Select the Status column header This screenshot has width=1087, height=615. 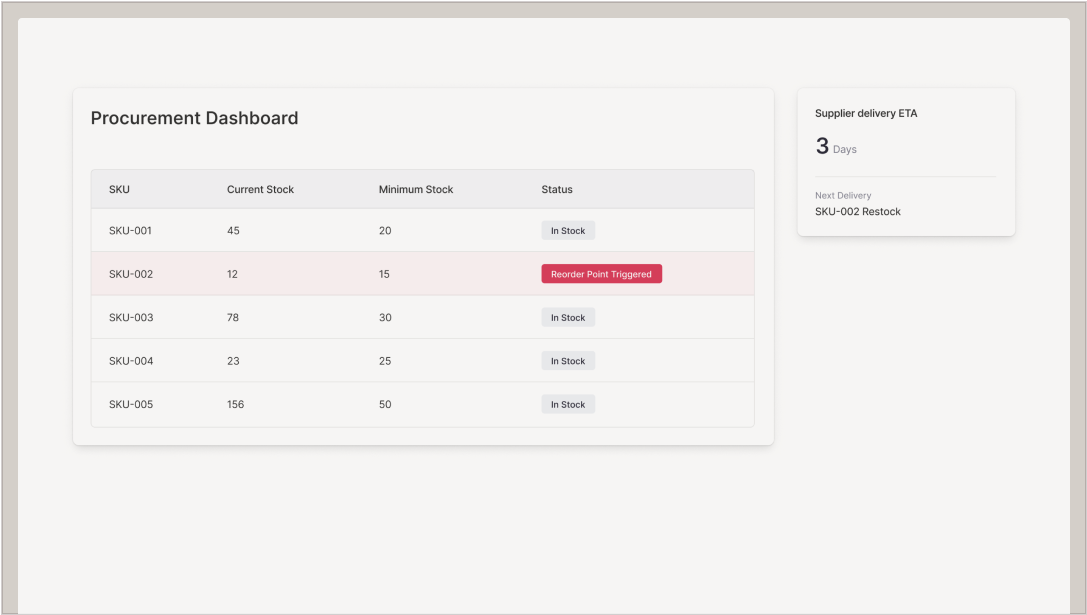point(557,189)
